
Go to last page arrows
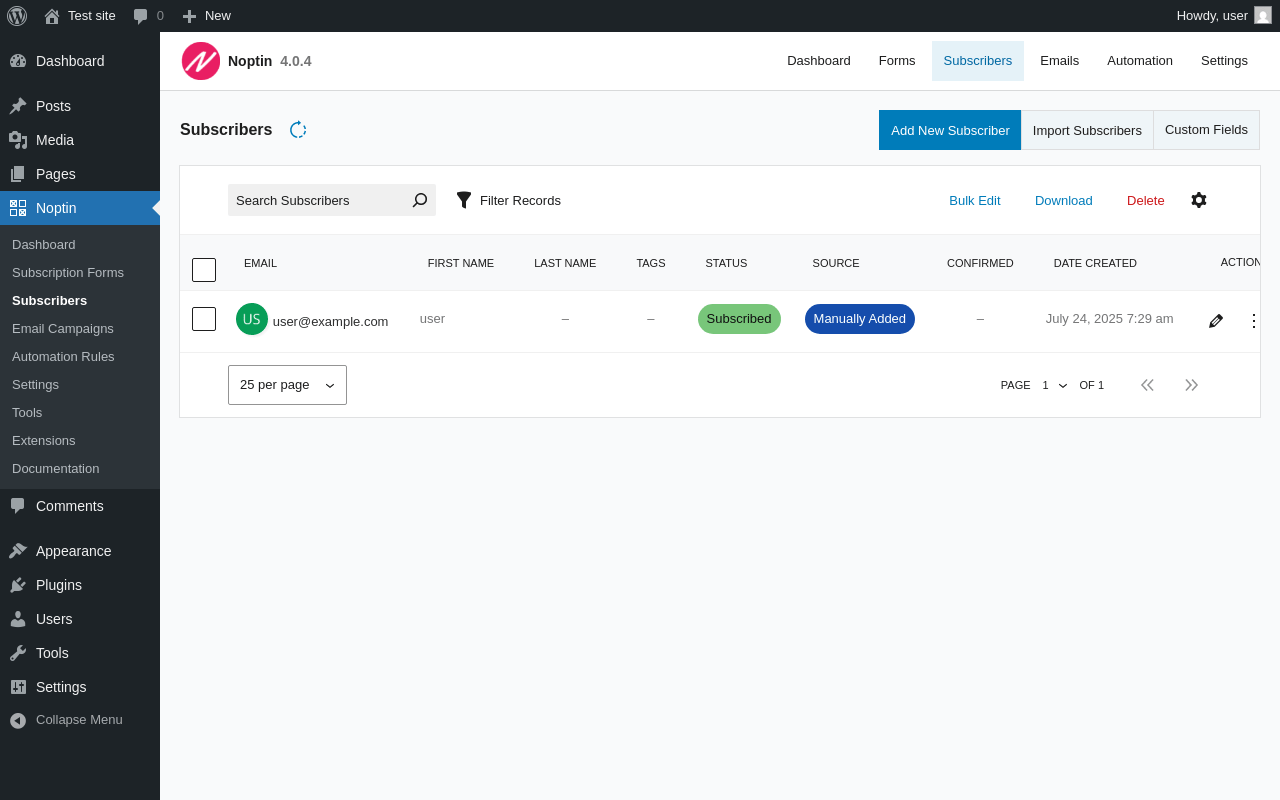point(1191,385)
